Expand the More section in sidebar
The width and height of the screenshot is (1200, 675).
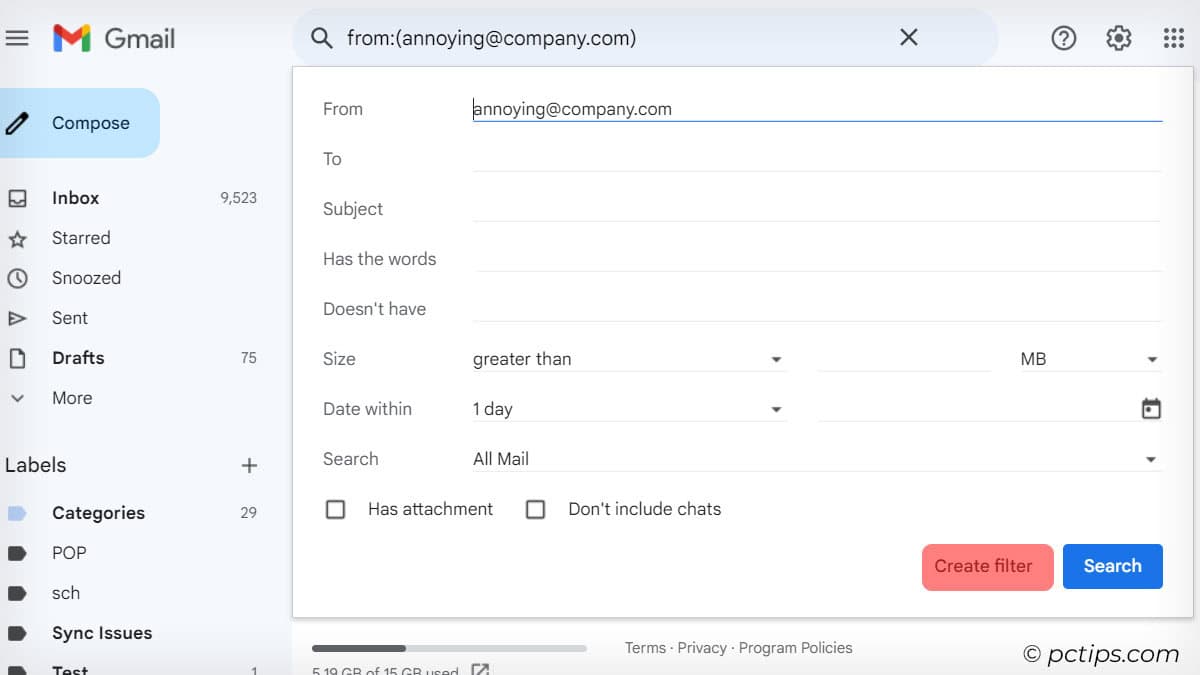pos(72,398)
